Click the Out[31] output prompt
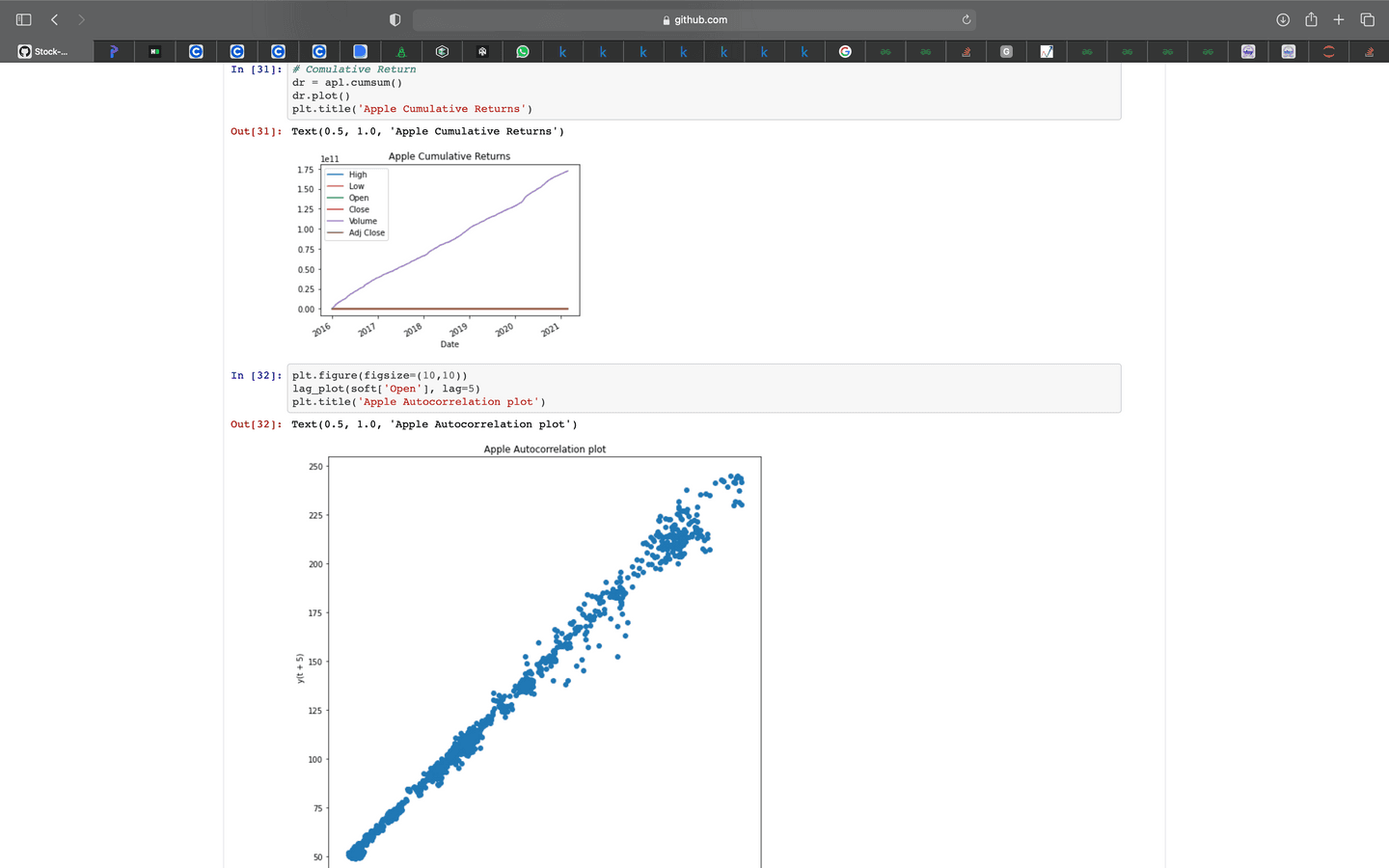The width and height of the screenshot is (1389, 868). [257, 131]
